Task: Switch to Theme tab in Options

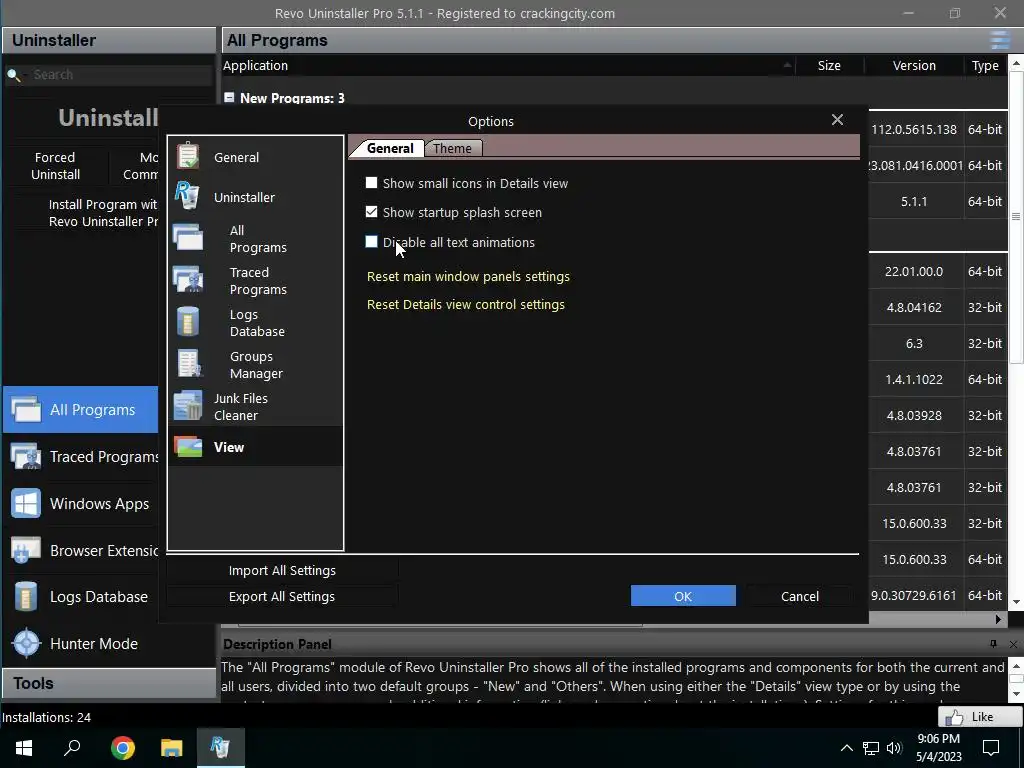Action: point(453,148)
